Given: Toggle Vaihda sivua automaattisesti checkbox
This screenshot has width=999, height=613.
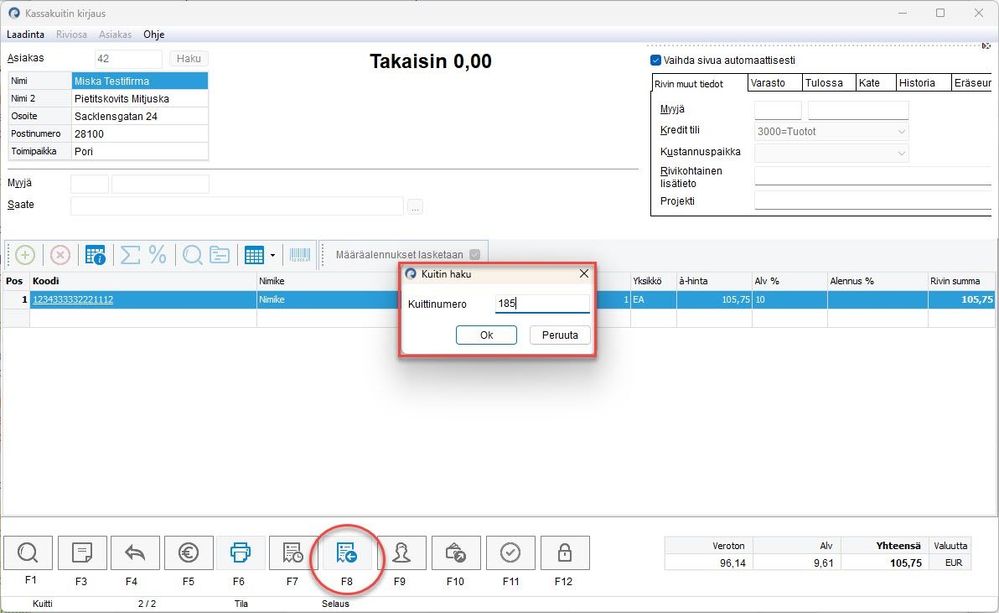Looking at the screenshot, I should click(x=656, y=61).
